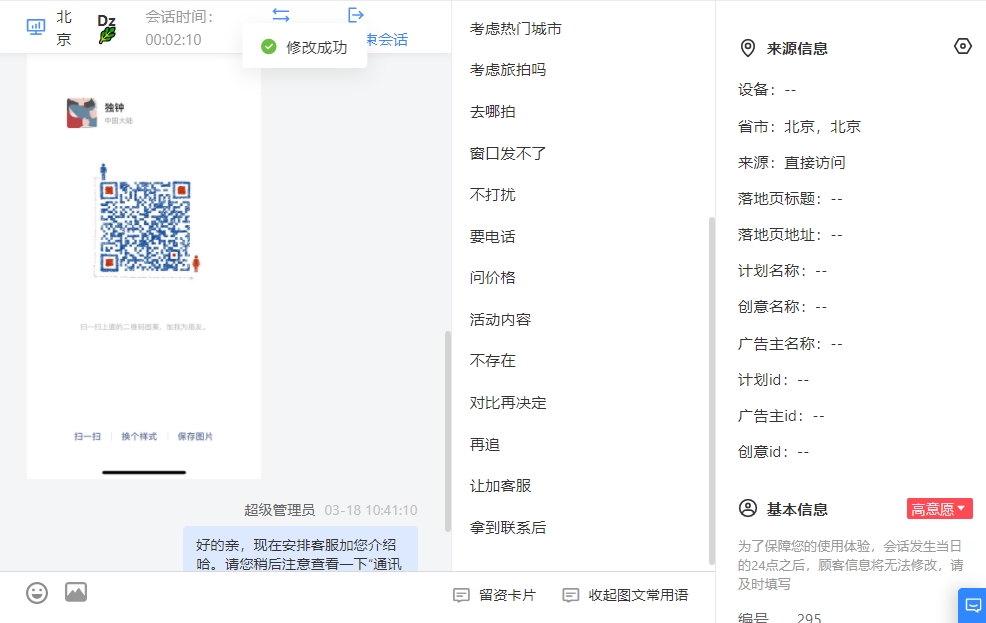This screenshot has width=986, height=623.
Task: Click 换个样式 in the QR image
Action: [x=139, y=436]
